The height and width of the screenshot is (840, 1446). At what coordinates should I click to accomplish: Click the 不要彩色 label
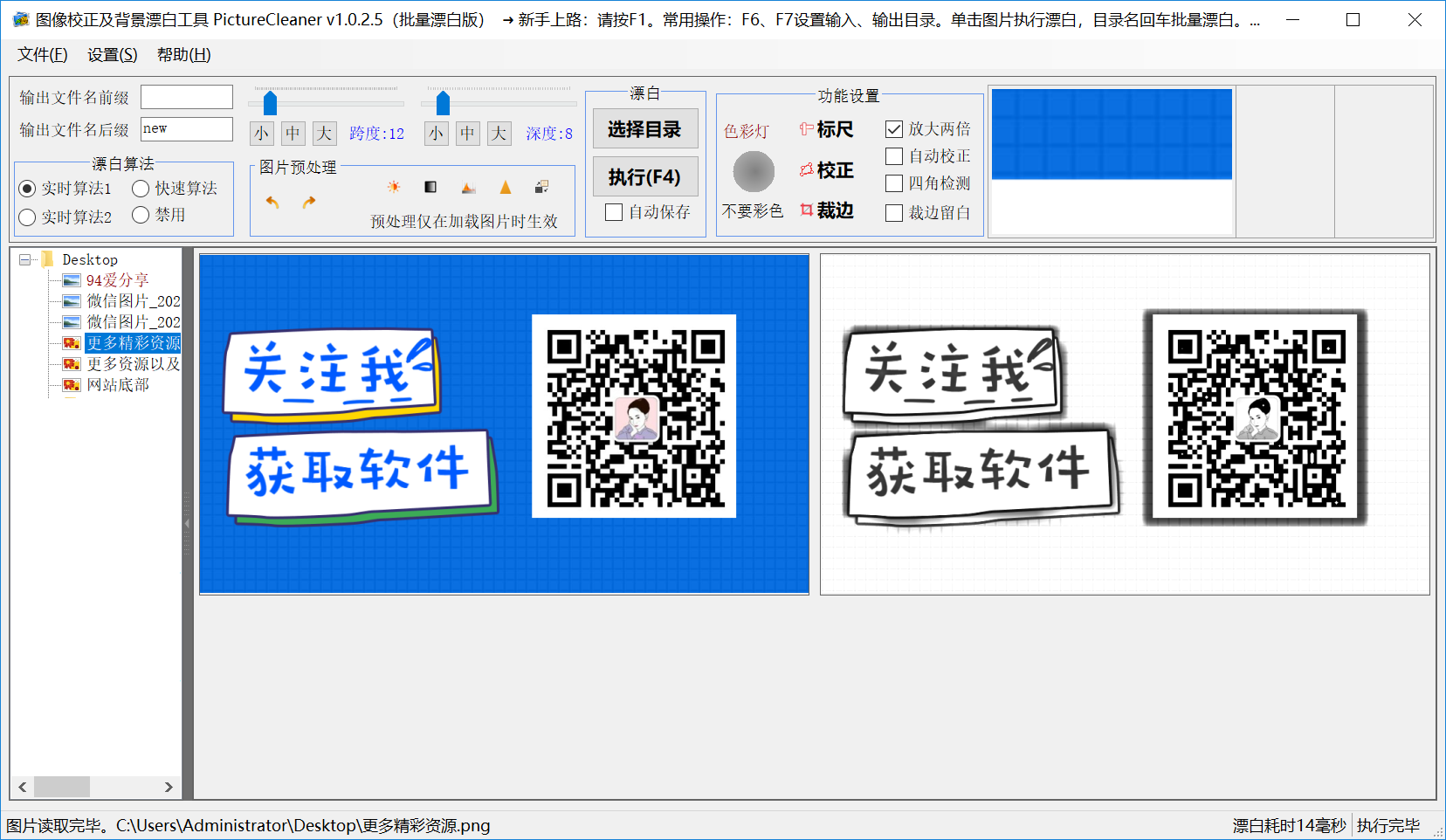tap(753, 211)
